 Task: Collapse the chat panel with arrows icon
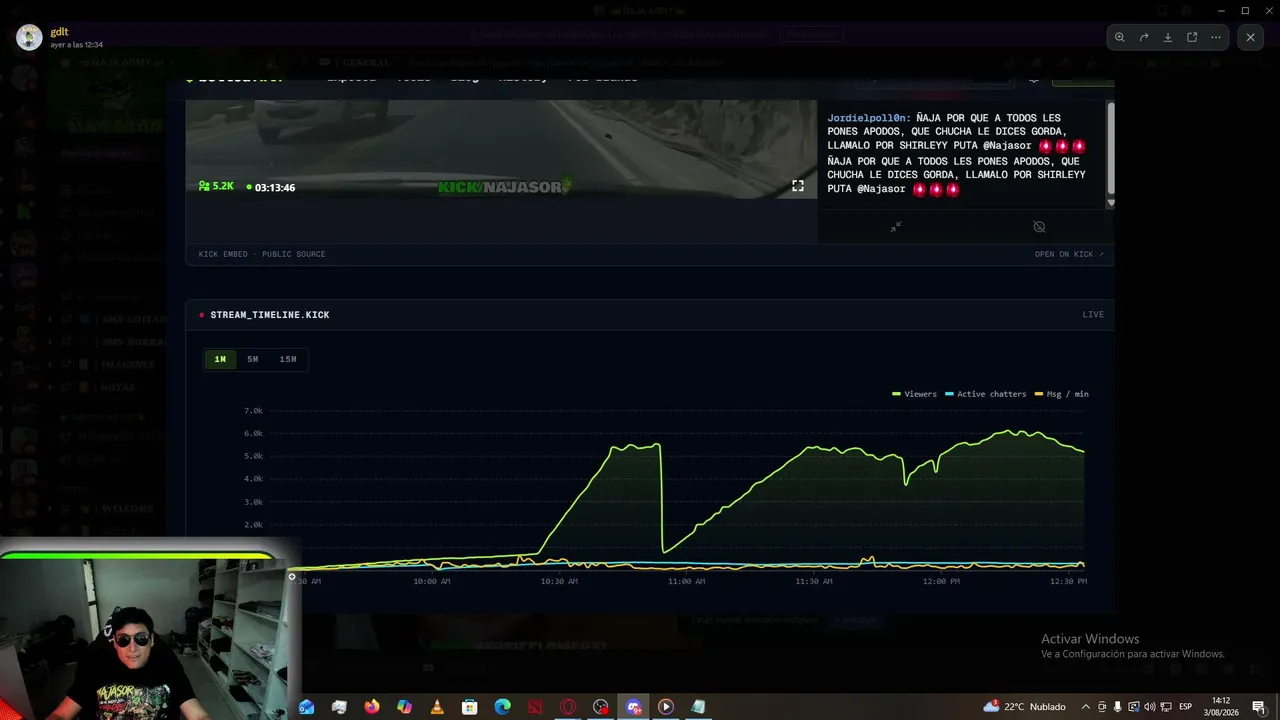point(896,227)
